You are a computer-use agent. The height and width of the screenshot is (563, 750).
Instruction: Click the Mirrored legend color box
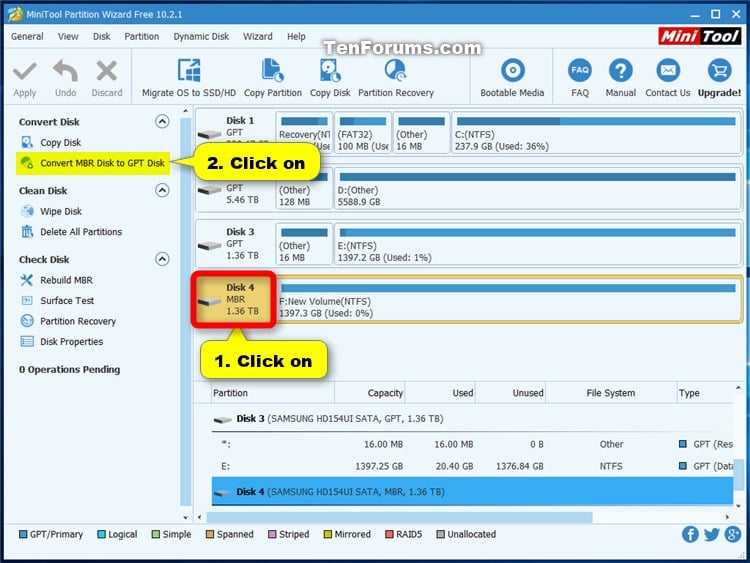328,534
